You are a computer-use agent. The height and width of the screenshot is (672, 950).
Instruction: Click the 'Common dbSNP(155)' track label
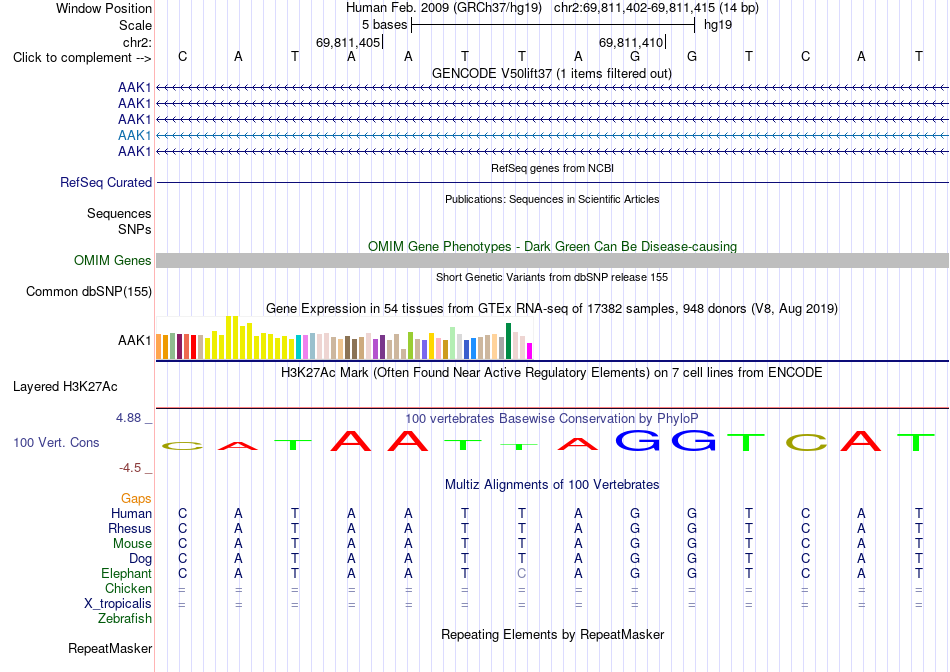tap(89, 291)
